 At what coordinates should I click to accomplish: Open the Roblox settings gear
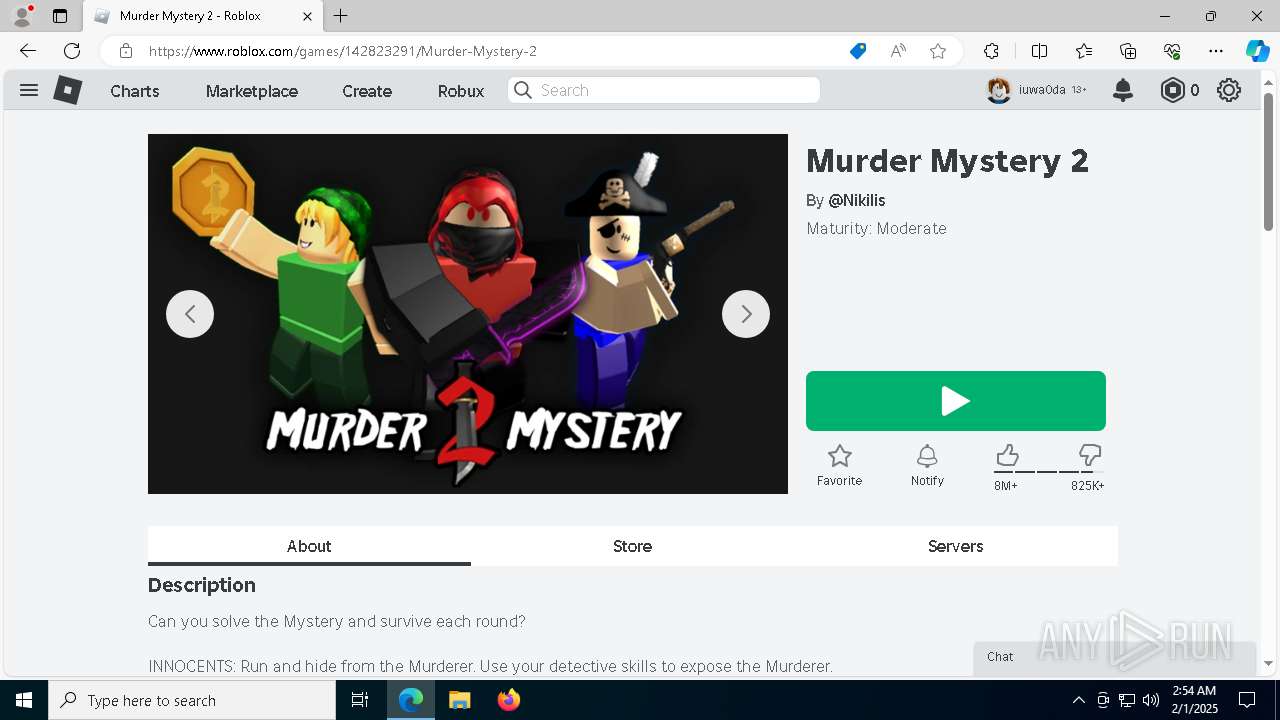click(x=1229, y=90)
